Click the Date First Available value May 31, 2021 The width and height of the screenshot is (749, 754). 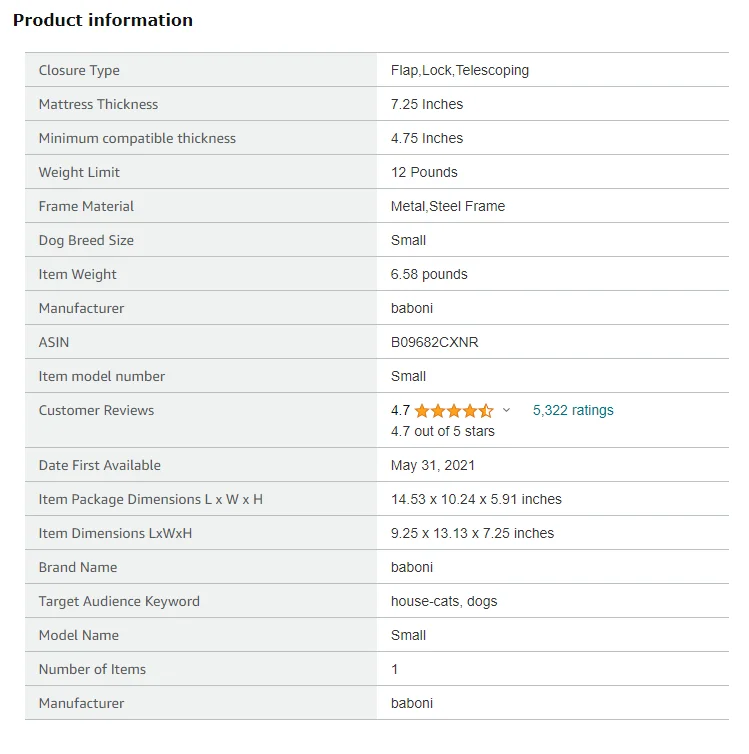[433, 465]
